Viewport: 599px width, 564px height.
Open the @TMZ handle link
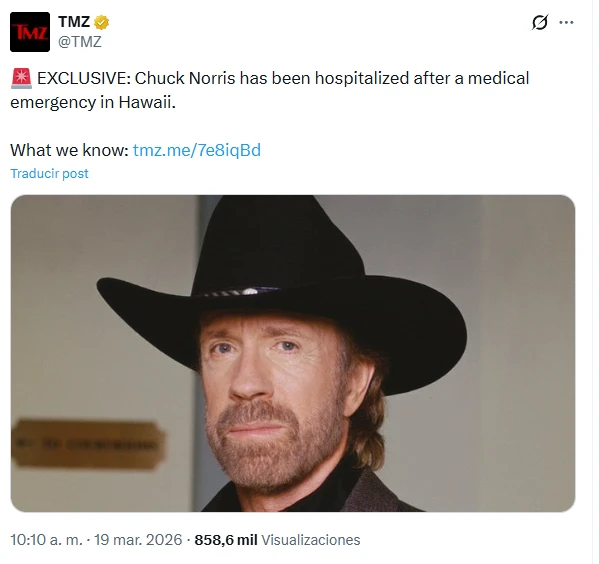(x=80, y=42)
